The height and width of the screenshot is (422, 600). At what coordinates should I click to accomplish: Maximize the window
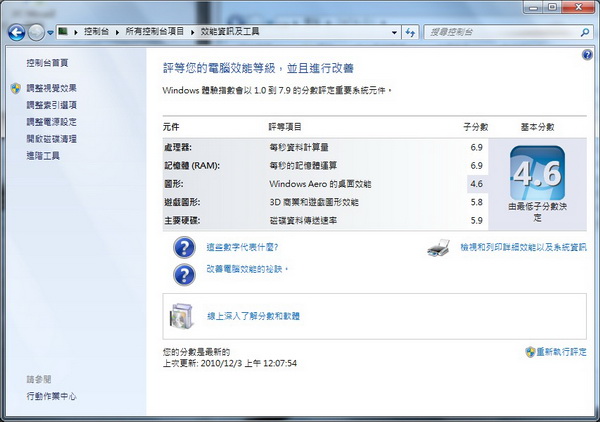point(553,7)
